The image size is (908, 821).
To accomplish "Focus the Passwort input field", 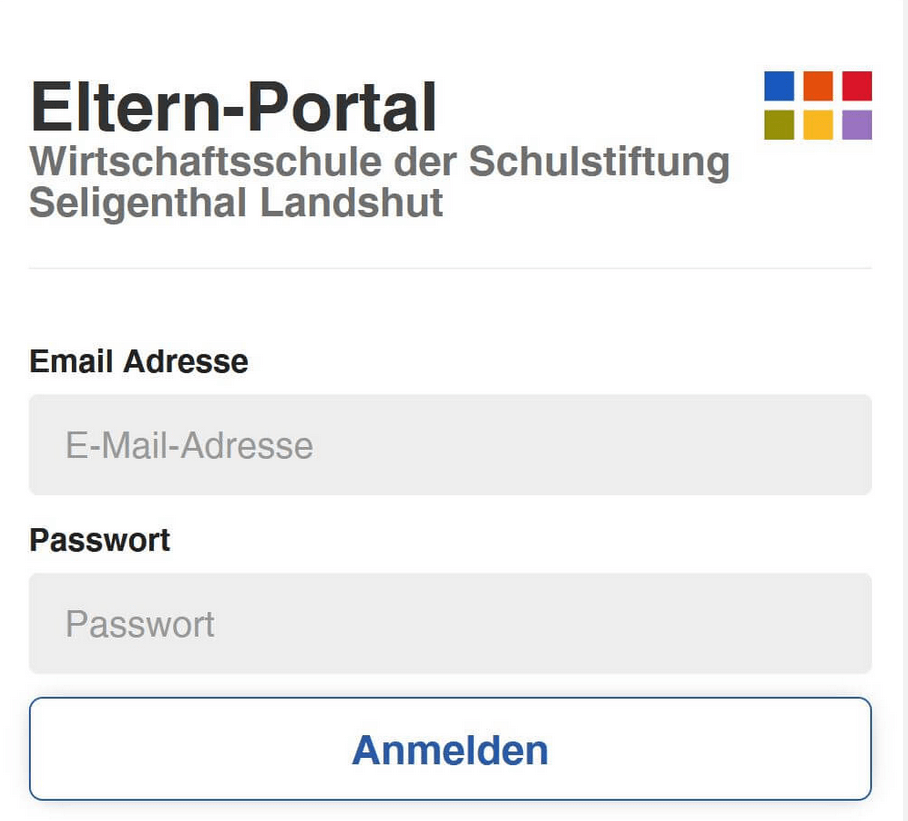I will (450, 624).
